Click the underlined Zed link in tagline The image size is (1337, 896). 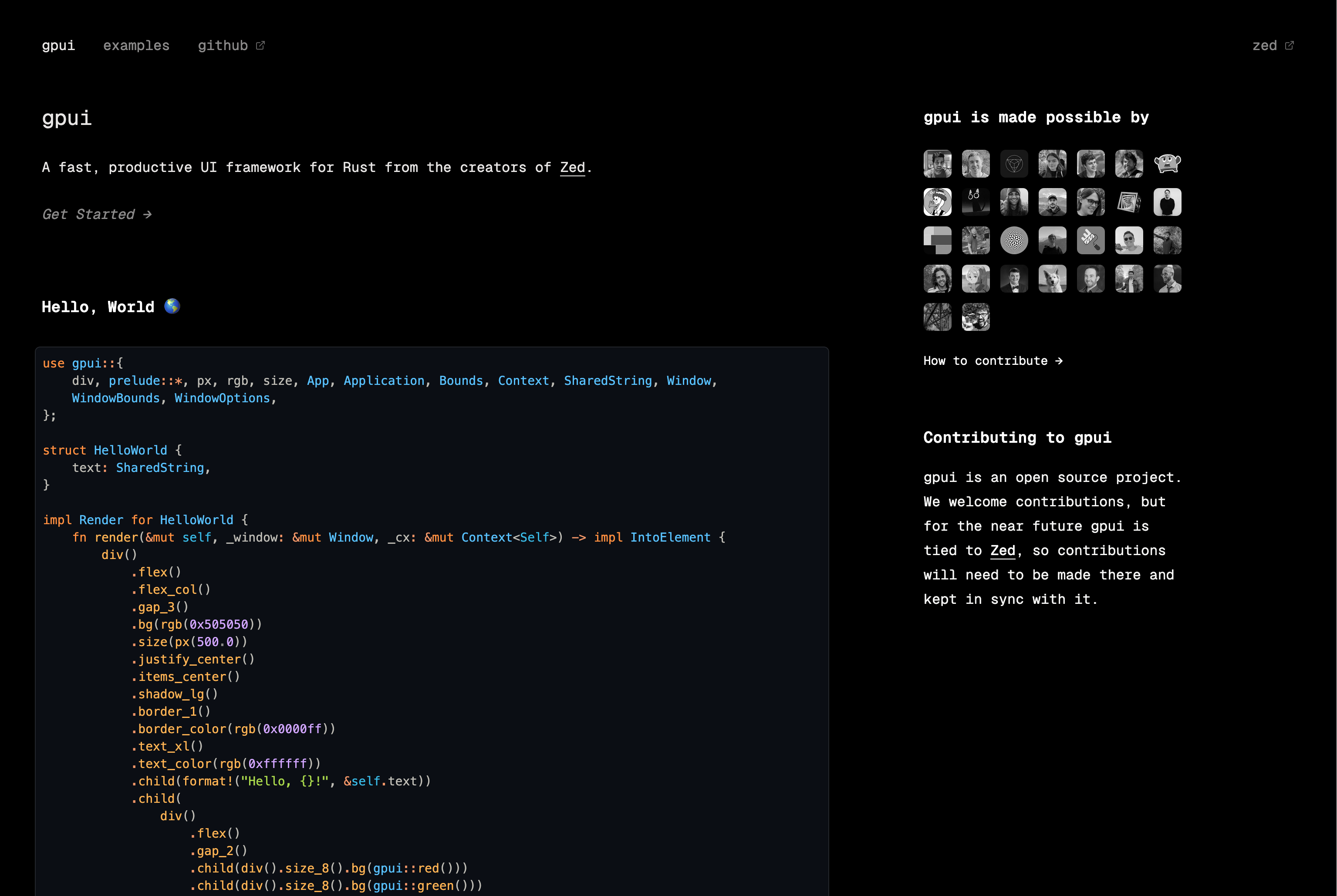[572, 168]
